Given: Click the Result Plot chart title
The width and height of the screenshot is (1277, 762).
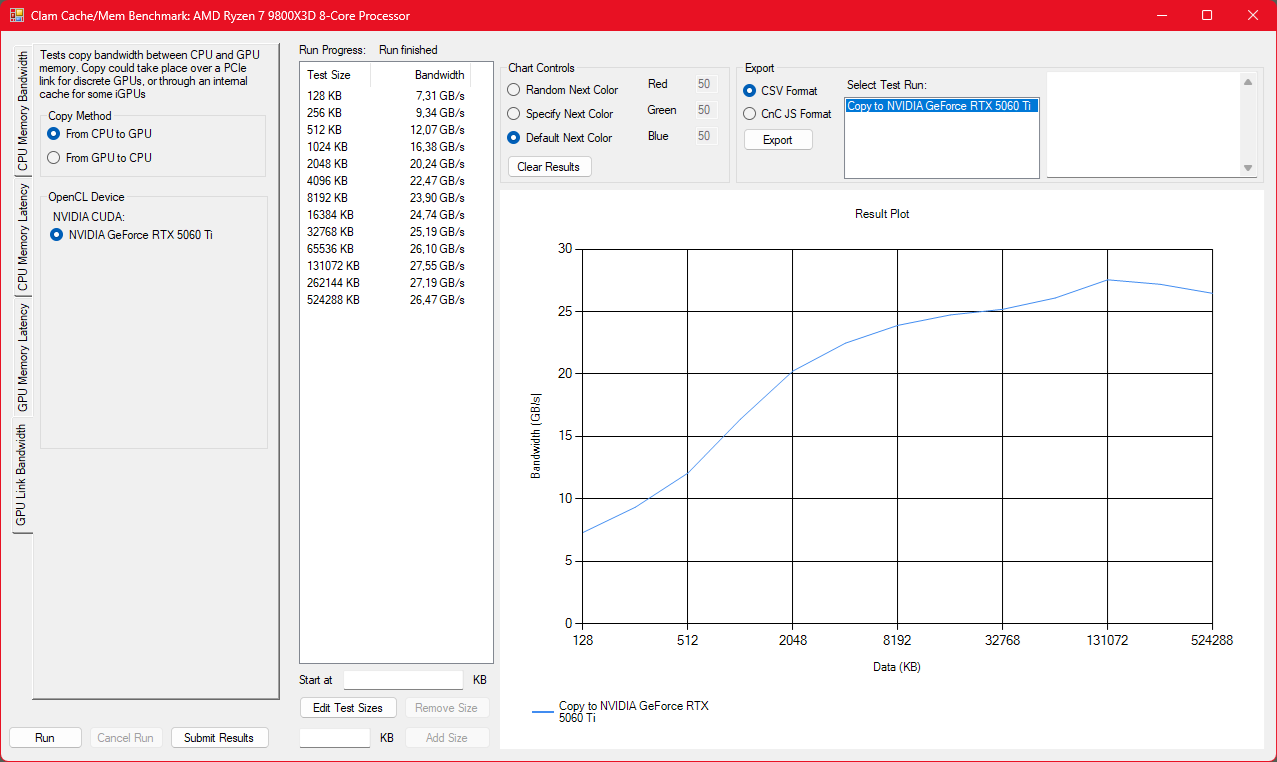Looking at the screenshot, I should pos(882,214).
